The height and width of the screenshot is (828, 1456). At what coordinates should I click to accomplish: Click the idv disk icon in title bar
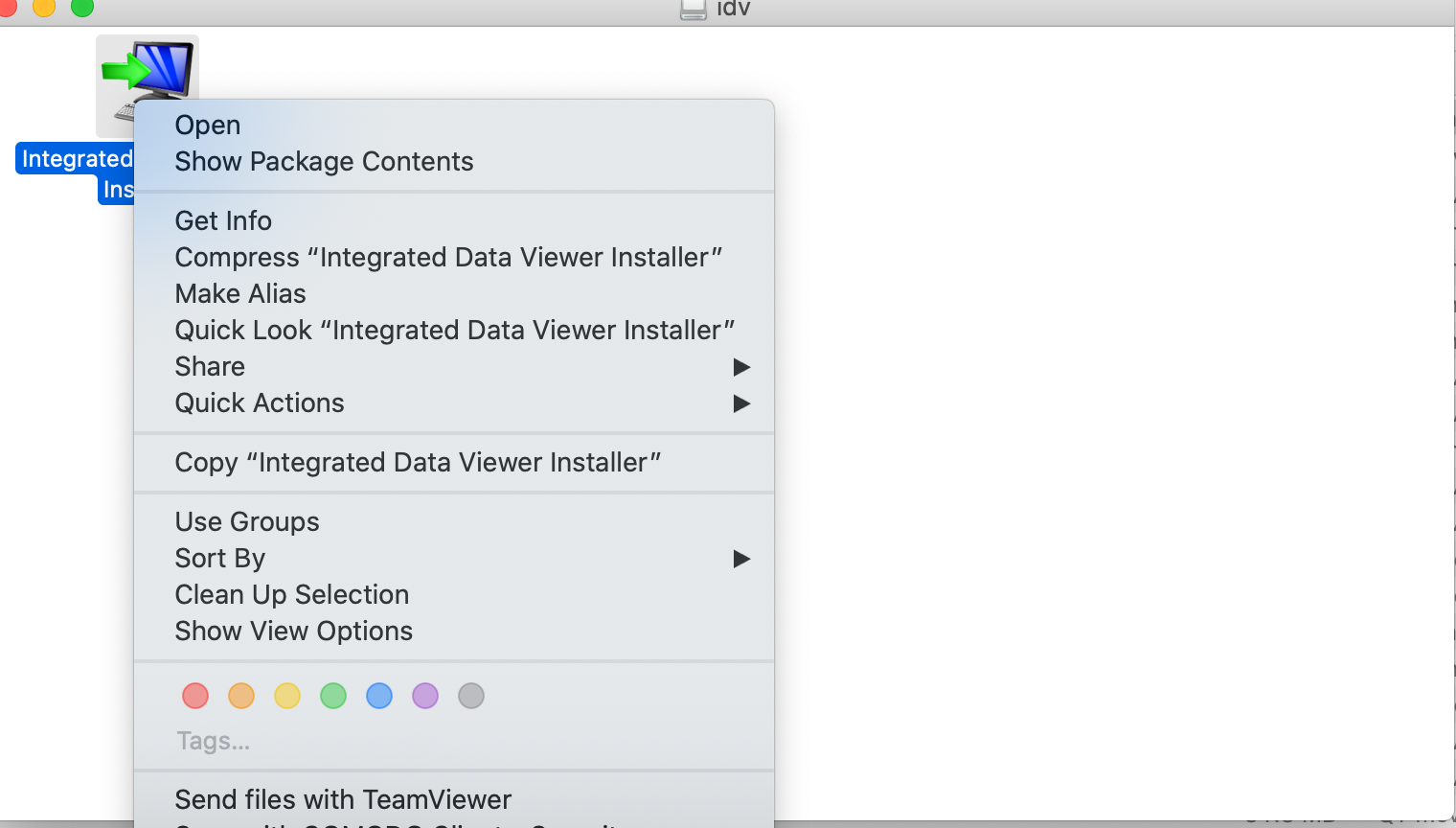tap(693, 9)
